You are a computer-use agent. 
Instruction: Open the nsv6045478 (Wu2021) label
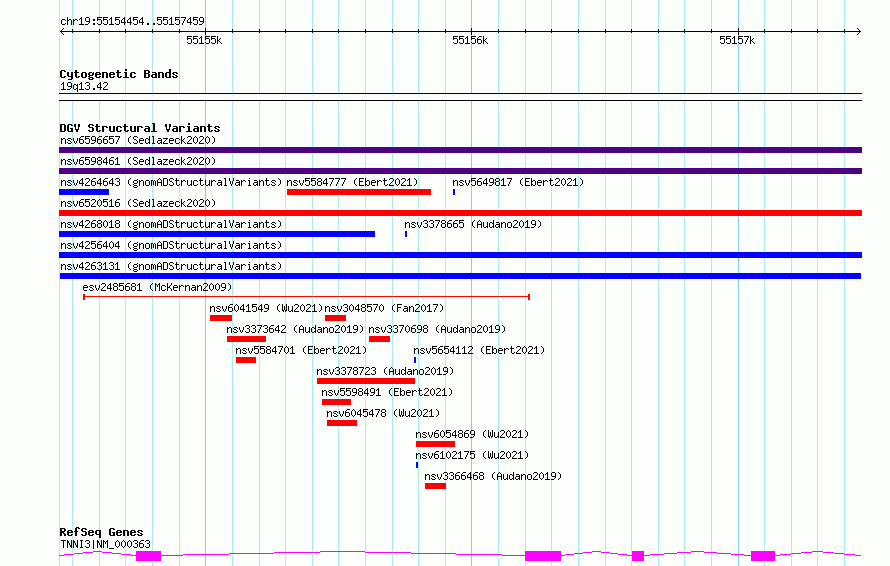click(x=383, y=413)
